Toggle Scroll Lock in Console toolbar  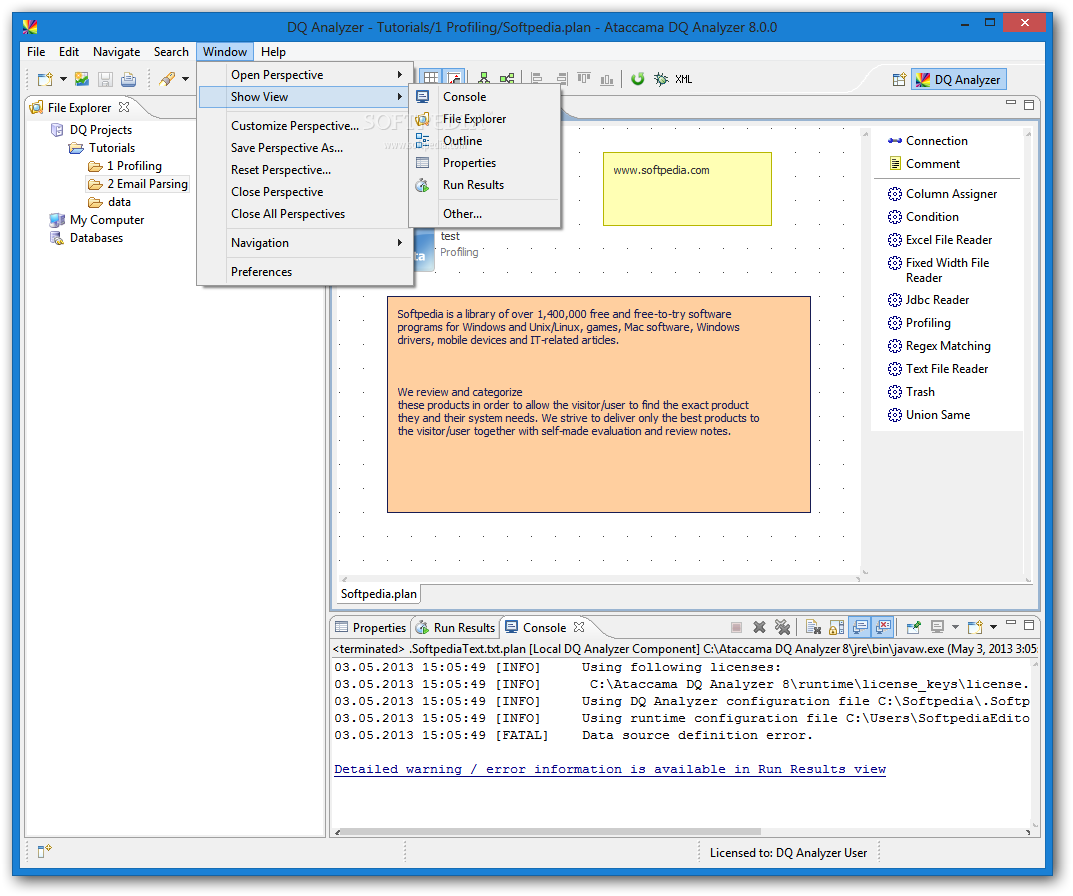tap(836, 627)
